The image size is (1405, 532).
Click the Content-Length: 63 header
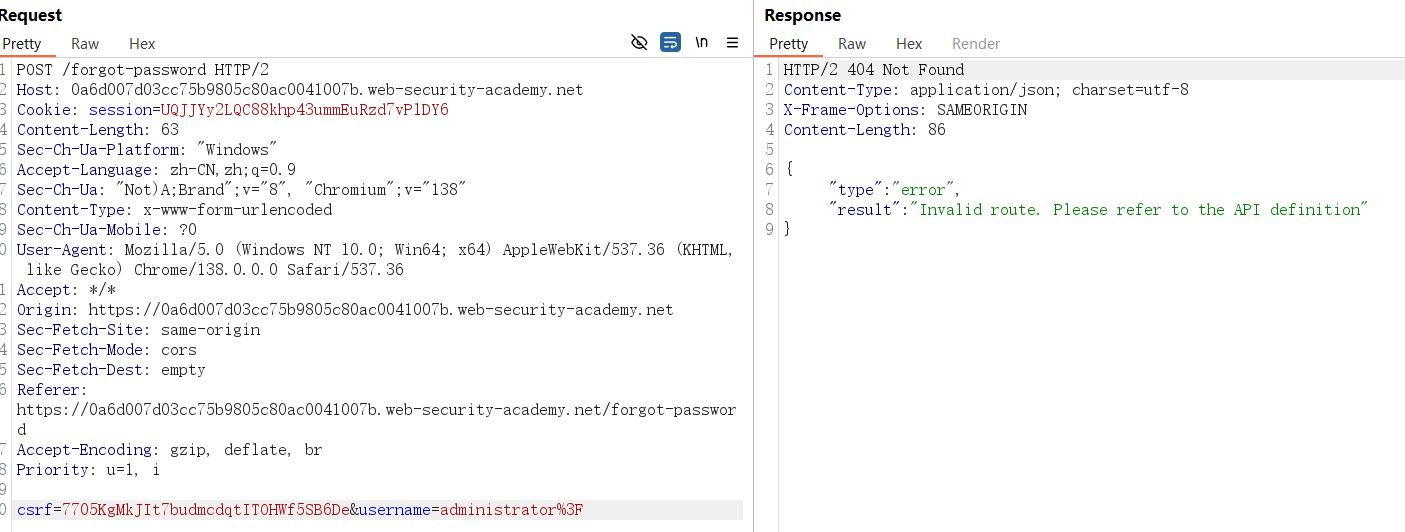(98, 130)
